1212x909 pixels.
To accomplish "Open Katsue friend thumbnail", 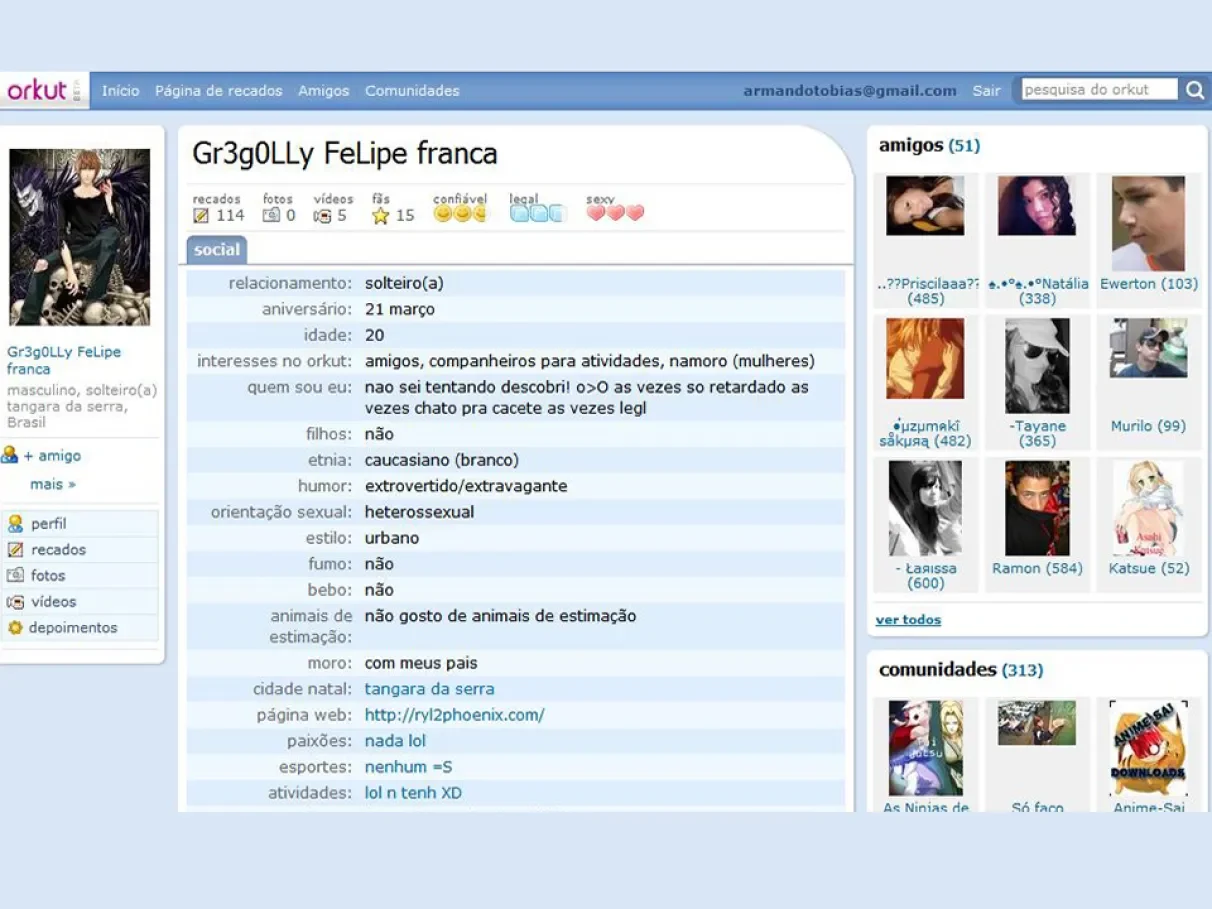I will (1148, 508).
